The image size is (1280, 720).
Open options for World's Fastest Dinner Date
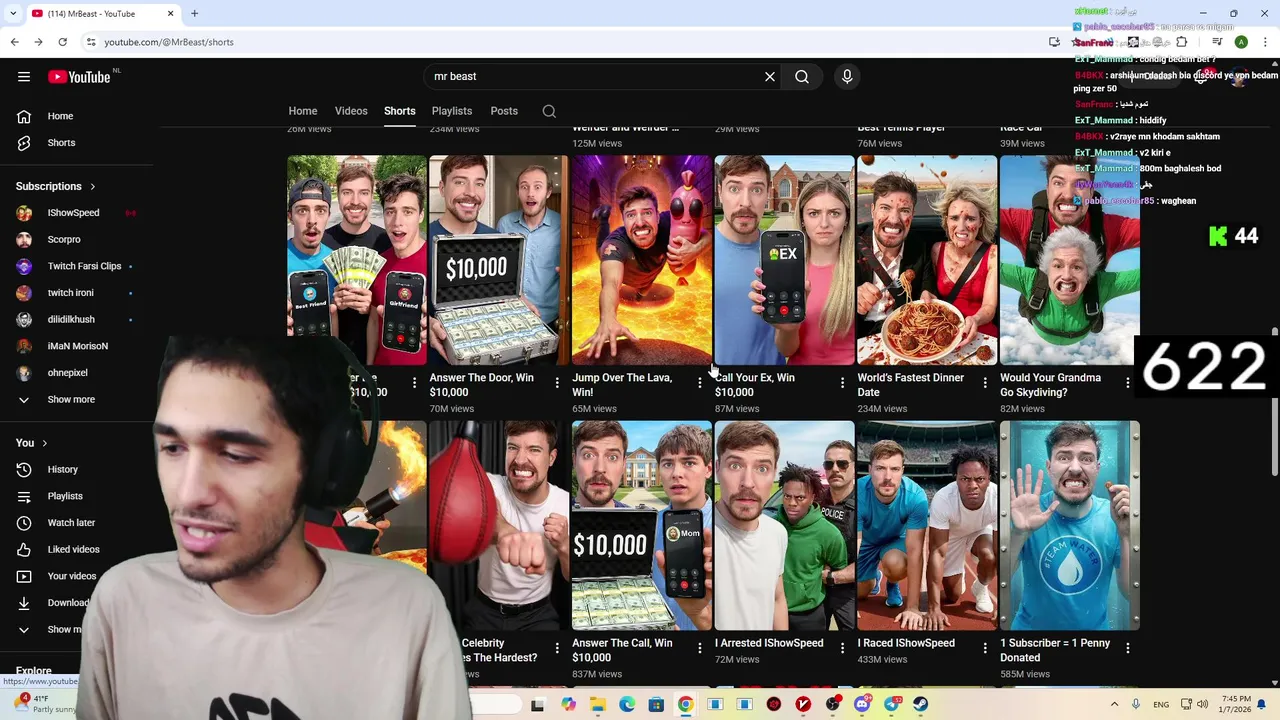(985, 383)
